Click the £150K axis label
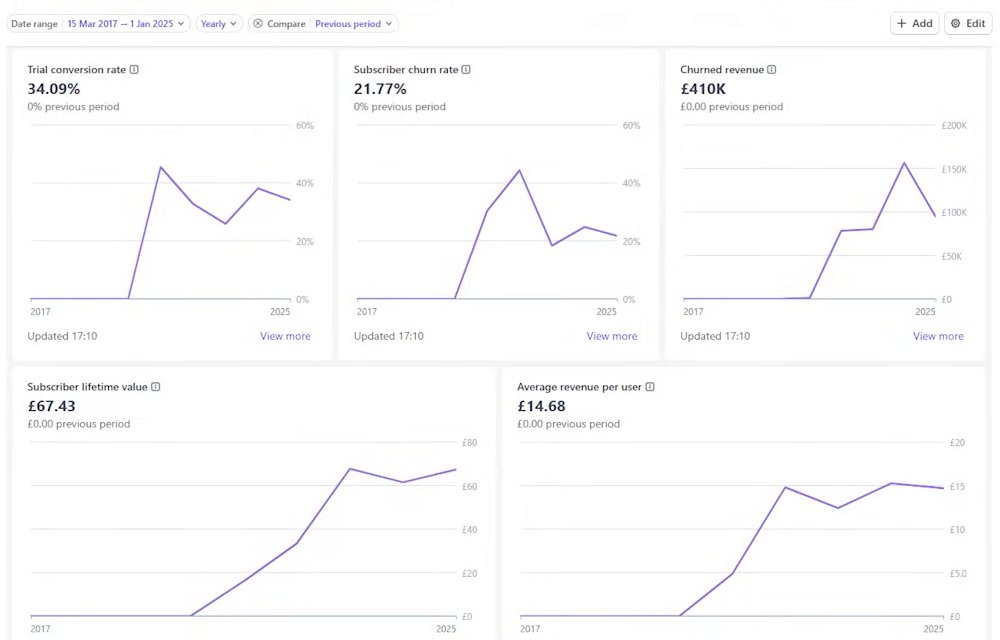 [x=954, y=170]
